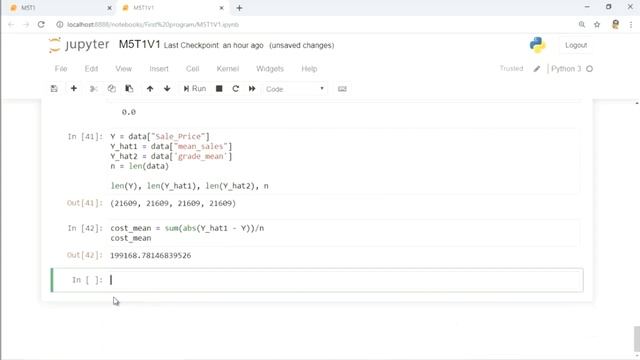The height and width of the screenshot is (360, 640).
Task: Click the Out[41] prompt label
Action: pyautogui.click(x=85, y=203)
